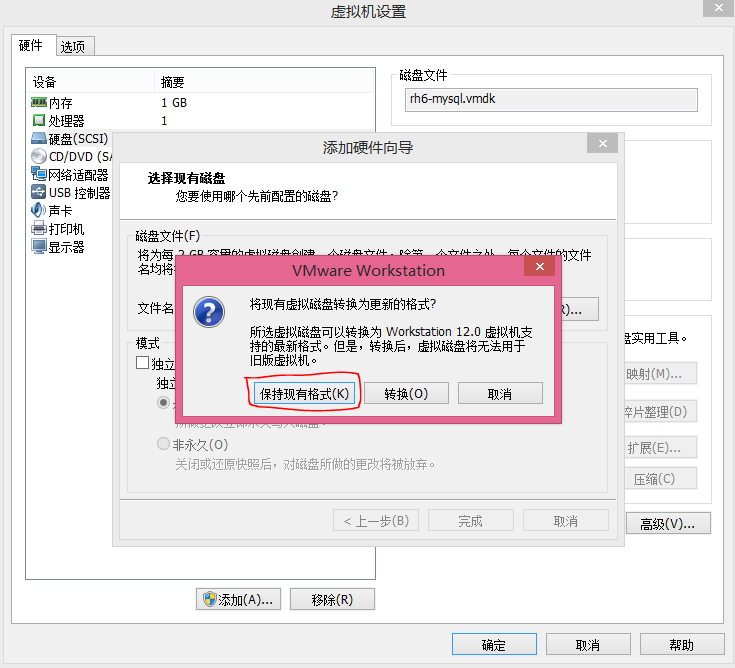Close the VMware Workstation dialog
Screen dimensions: 735x668
point(540,266)
